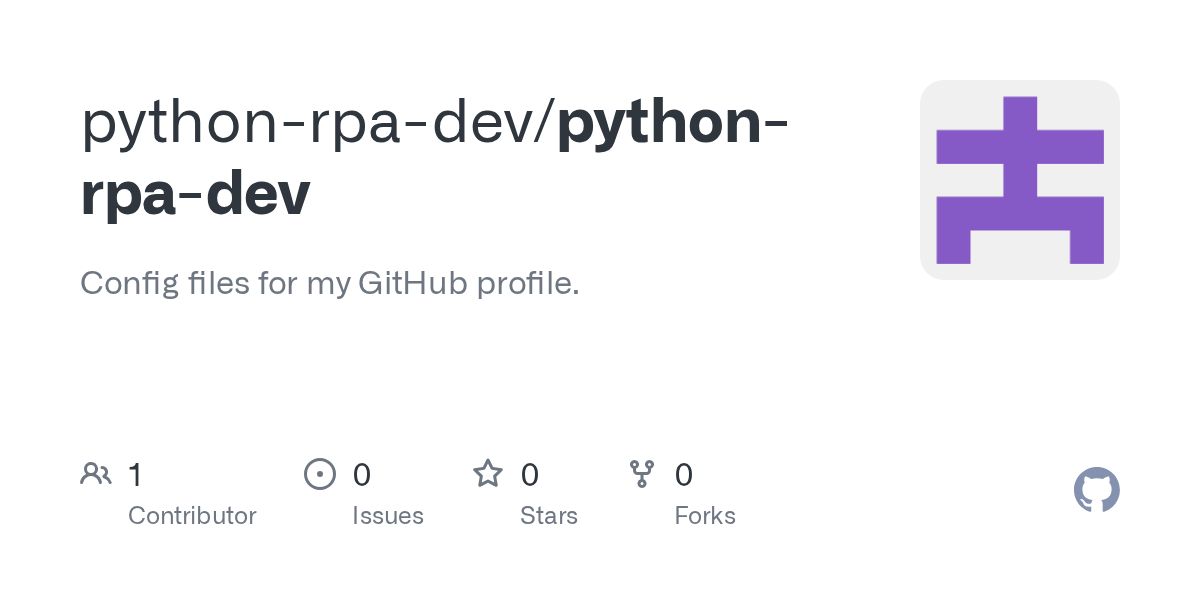Screen dimensions: 1200x600
Task: Click the Issues circle-dot icon
Action: pos(319,474)
